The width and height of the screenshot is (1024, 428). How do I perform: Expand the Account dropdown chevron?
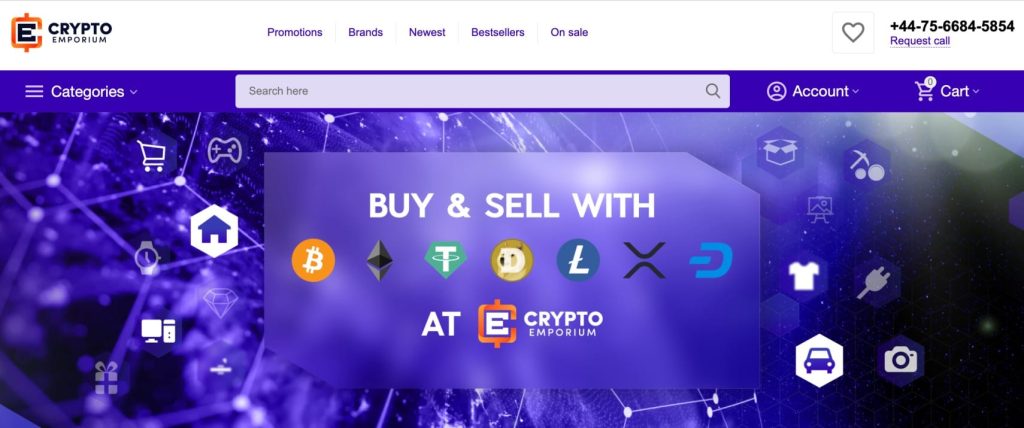pos(856,92)
